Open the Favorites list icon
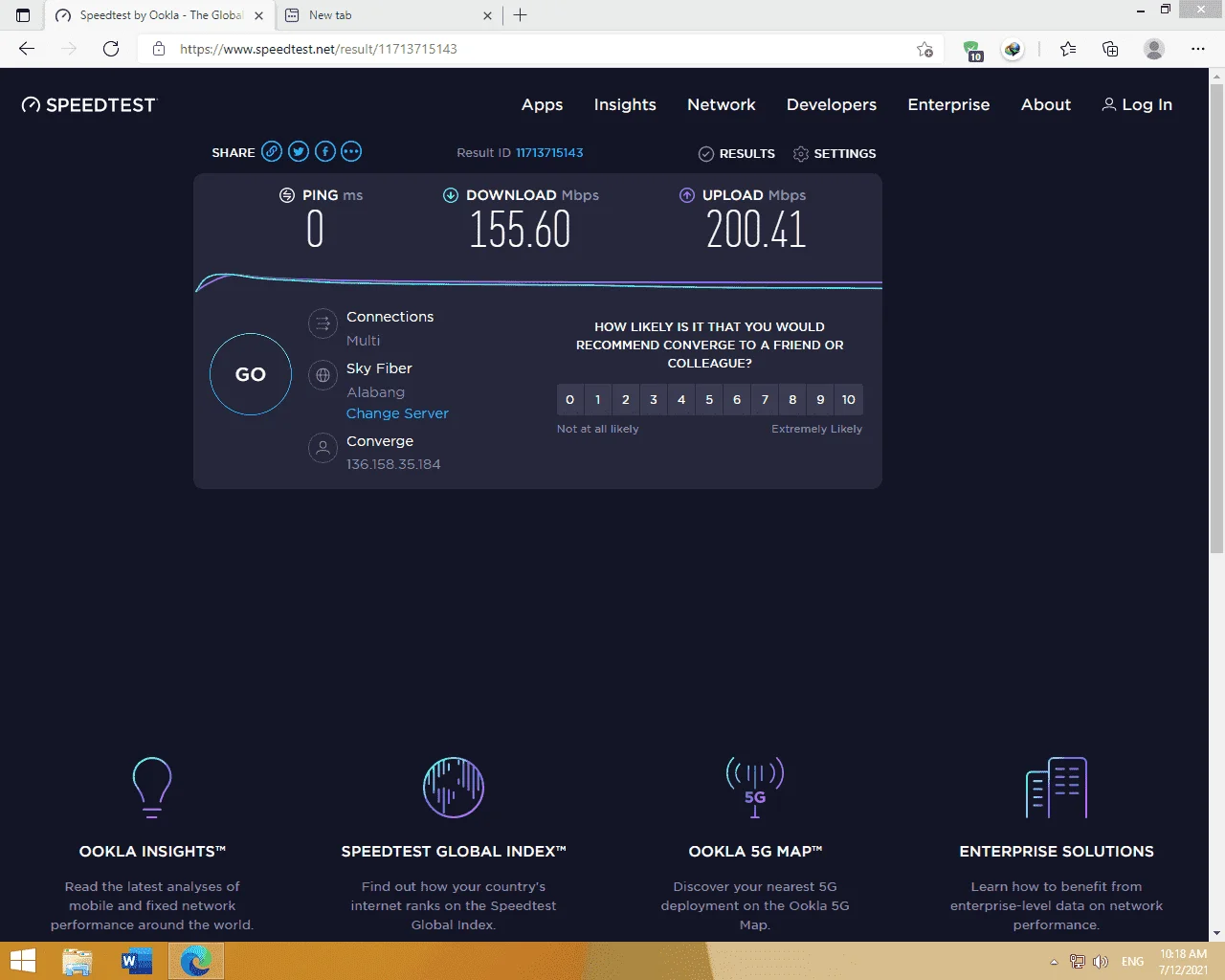The width and height of the screenshot is (1225, 980). [1068, 49]
